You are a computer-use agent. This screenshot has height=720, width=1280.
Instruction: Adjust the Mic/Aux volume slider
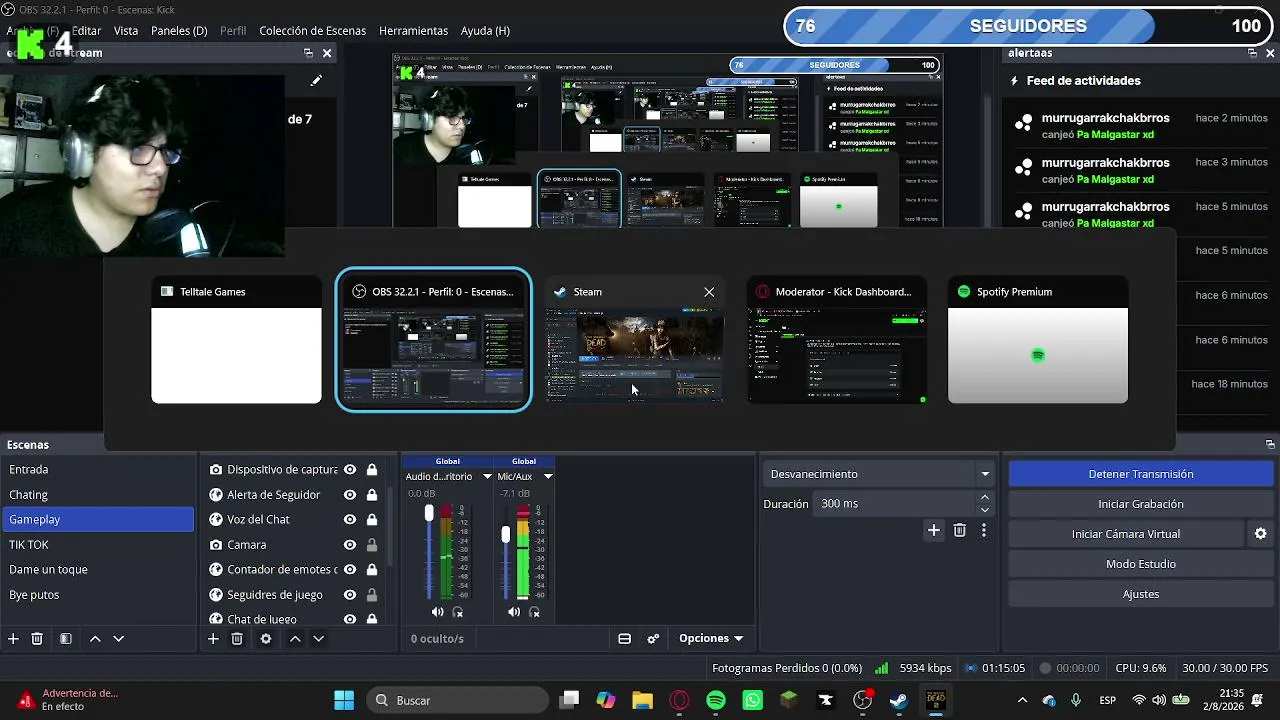coord(505,535)
